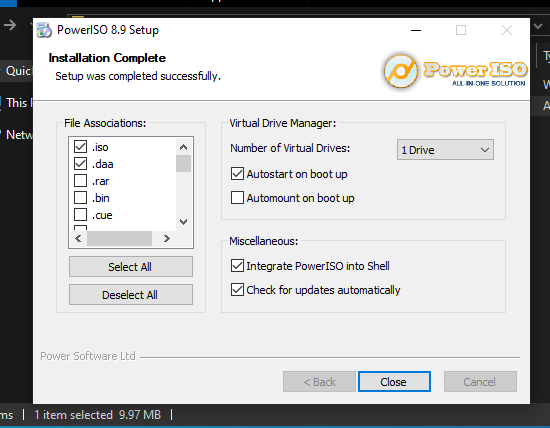Click horizontal scrollbar thumb in file list
This screenshot has width=550, height=428.
(x=119, y=239)
